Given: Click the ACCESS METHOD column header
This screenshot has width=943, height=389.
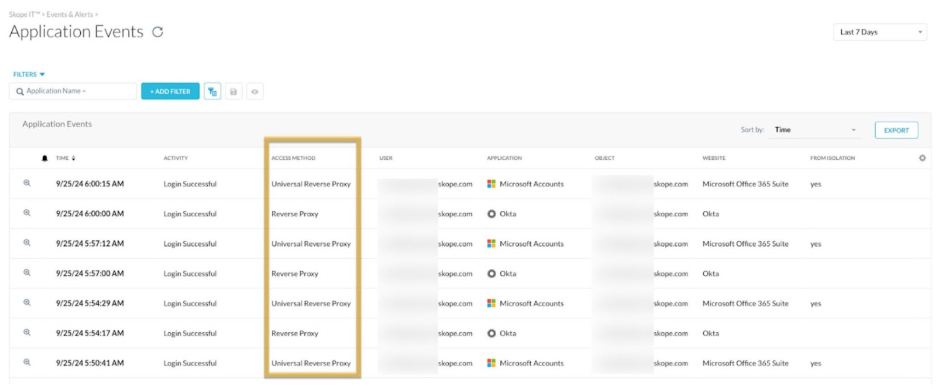Looking at the screenshot, I should point(293,158).
